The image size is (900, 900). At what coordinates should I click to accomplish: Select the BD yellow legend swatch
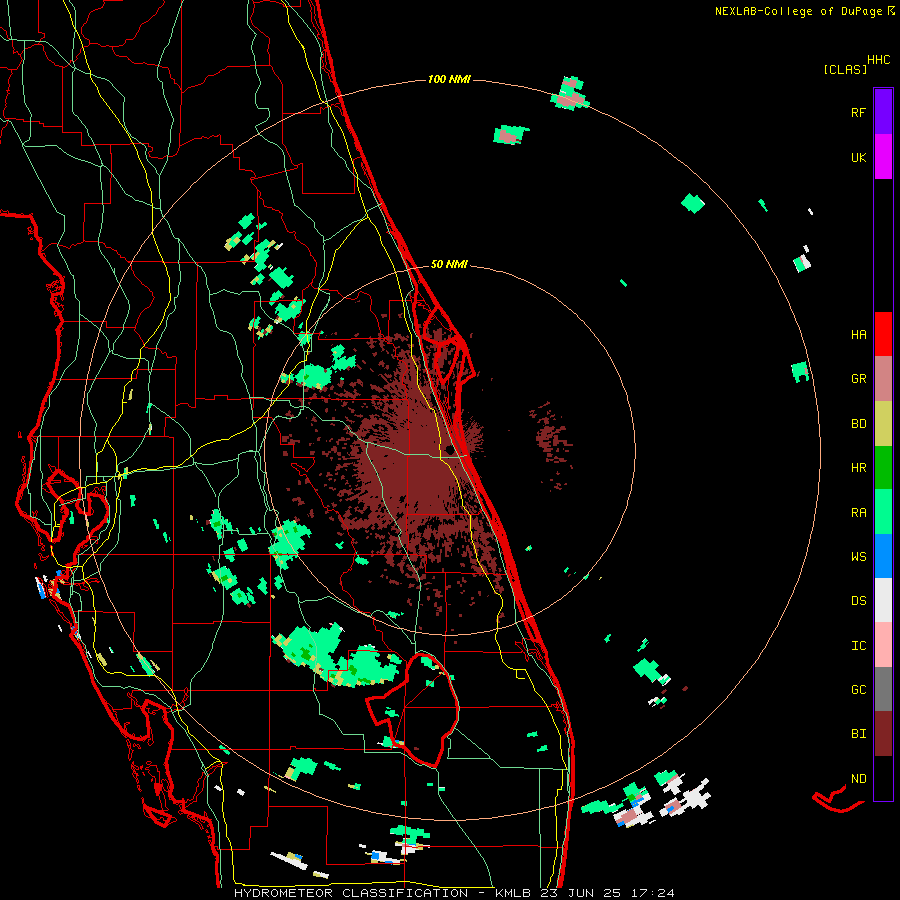(x=883, y=424)
